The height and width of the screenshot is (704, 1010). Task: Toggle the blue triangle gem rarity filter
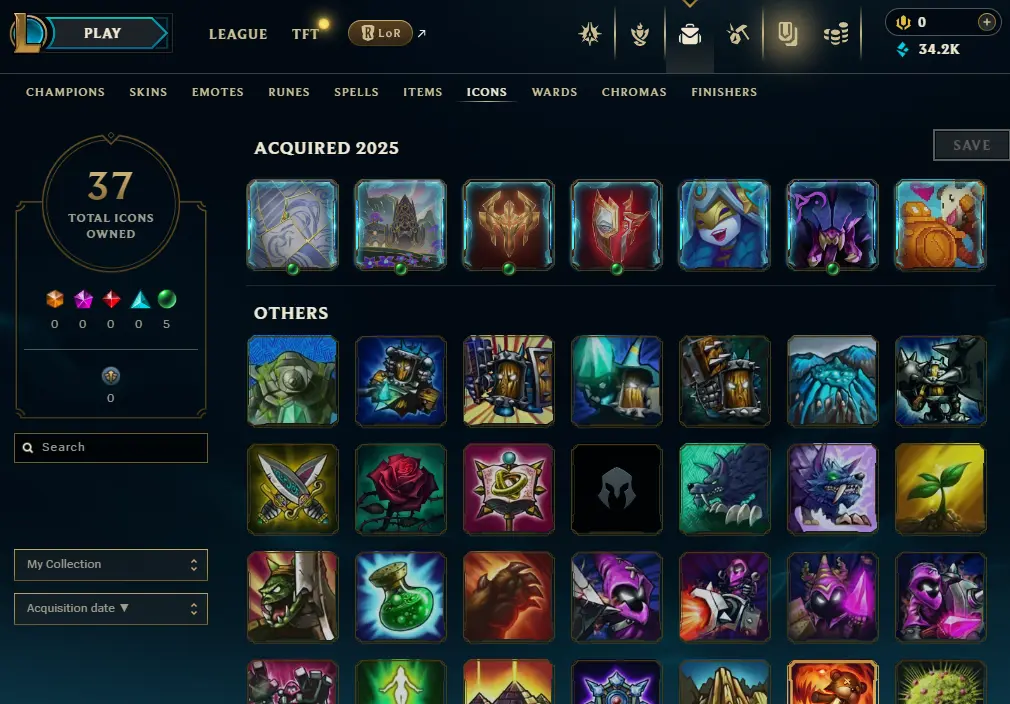pyautogui.click(x=140, y=299)
